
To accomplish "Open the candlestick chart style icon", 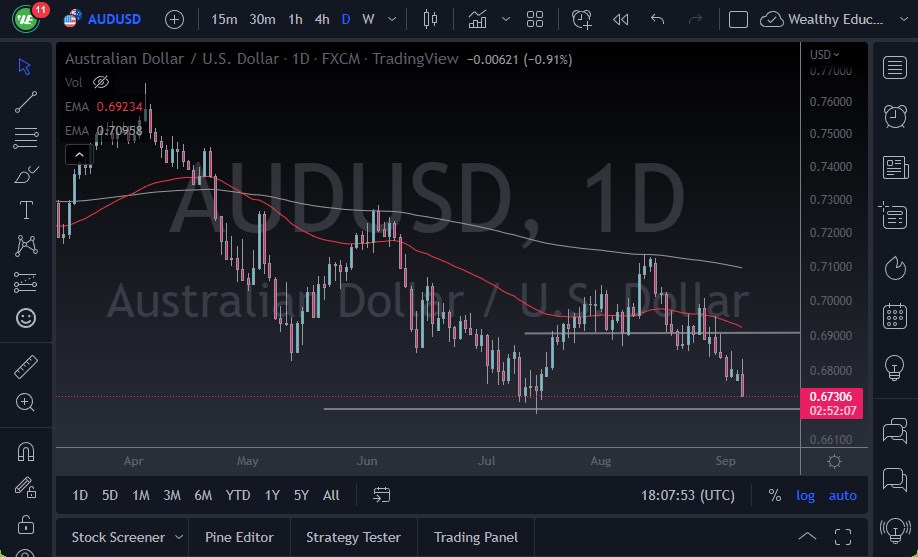I will pos(431,19).
